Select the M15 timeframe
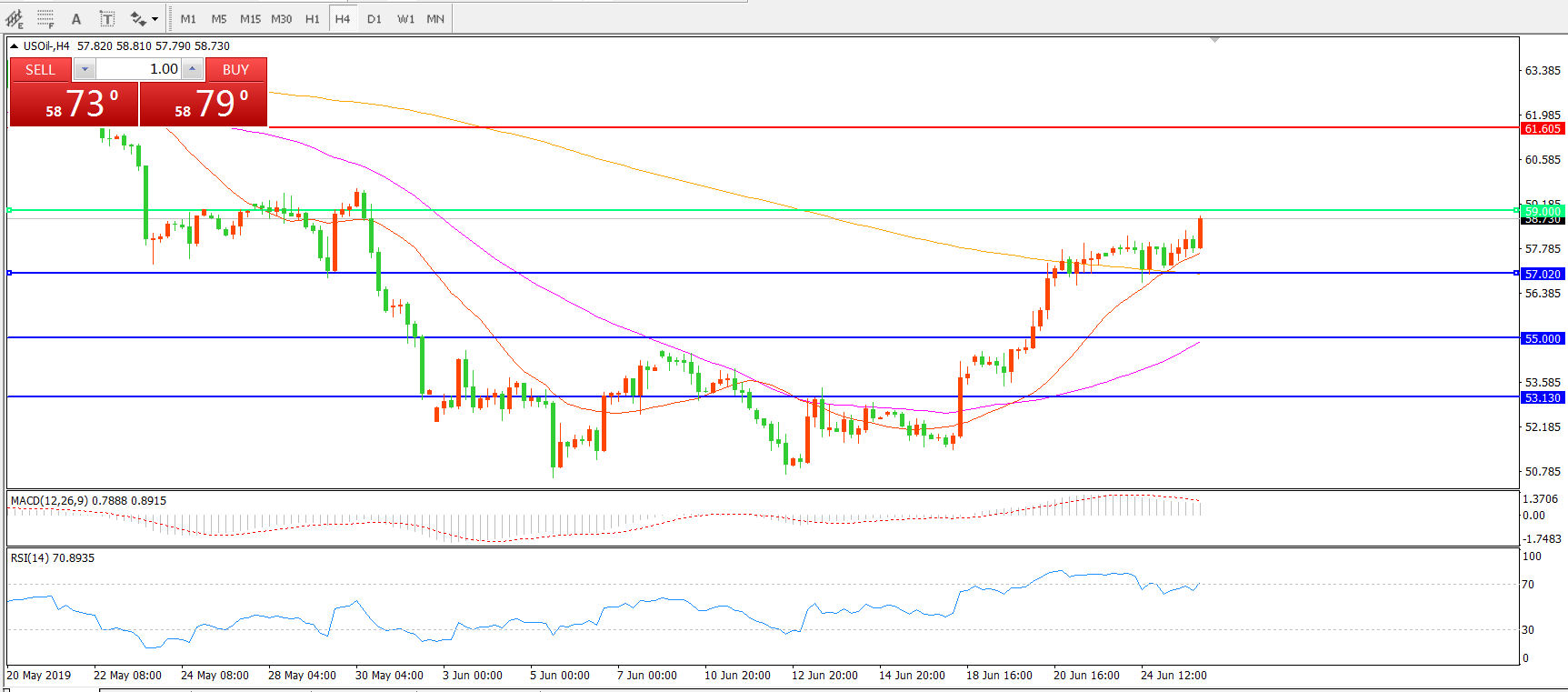Viewport: 1568px width, 692px height. click(250, 18)
